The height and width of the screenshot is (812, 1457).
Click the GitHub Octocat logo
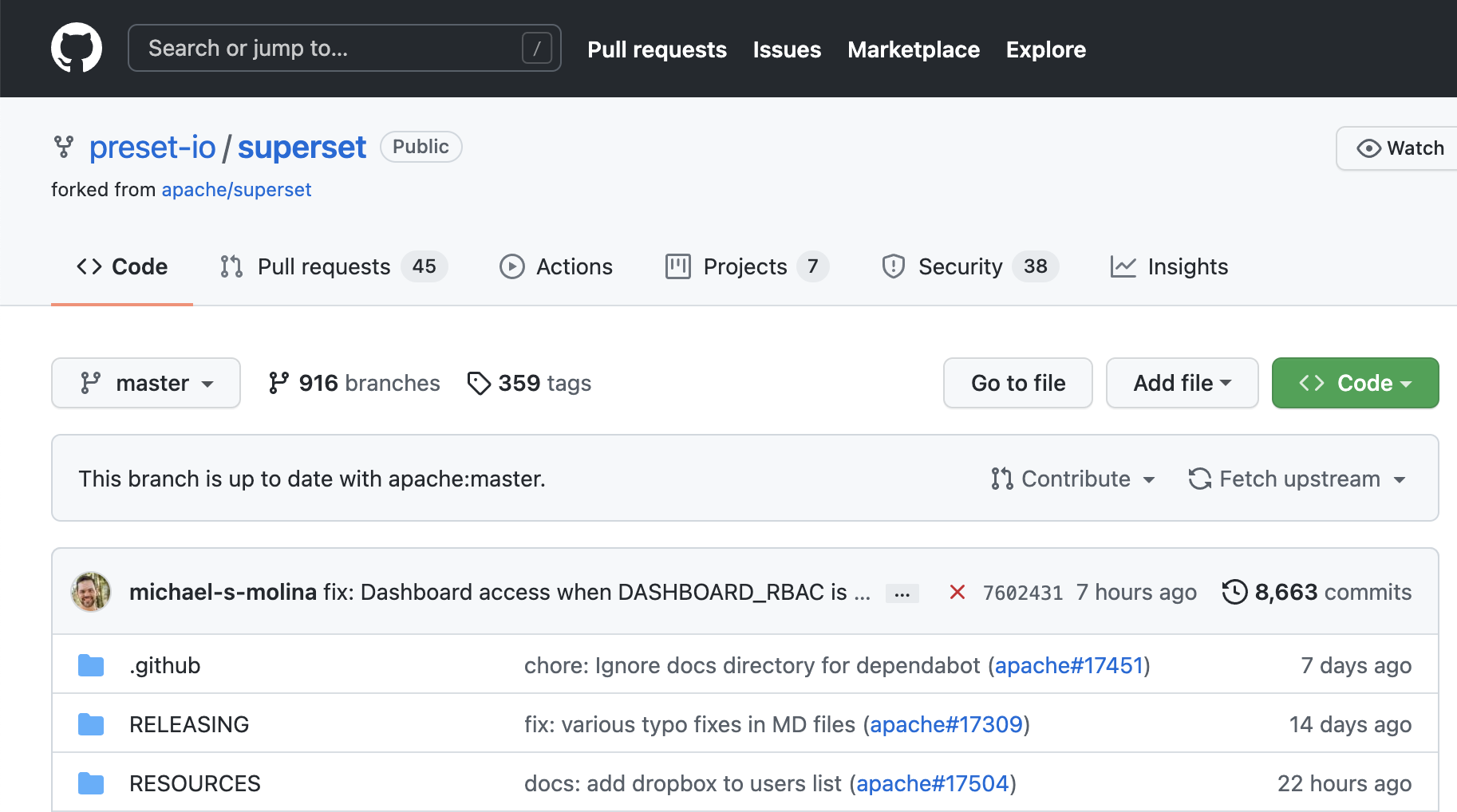coord(77,48)
